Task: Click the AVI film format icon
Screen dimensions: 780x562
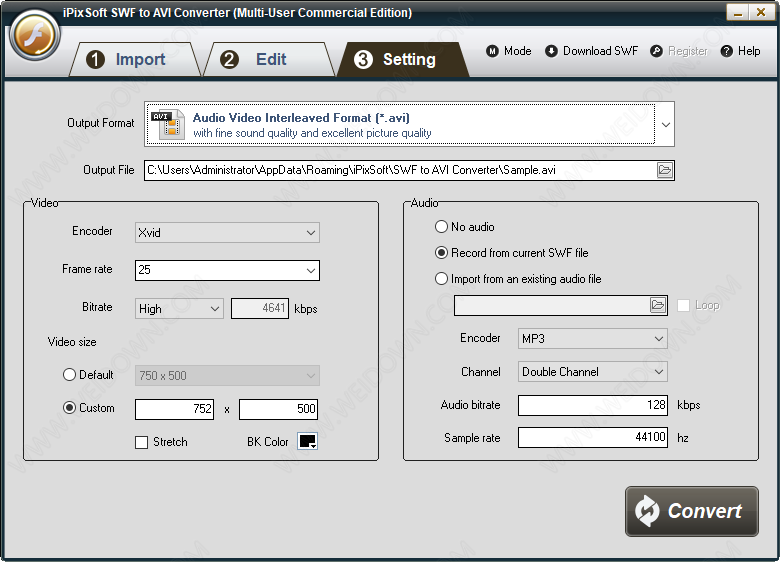Action: pos(168,124)
